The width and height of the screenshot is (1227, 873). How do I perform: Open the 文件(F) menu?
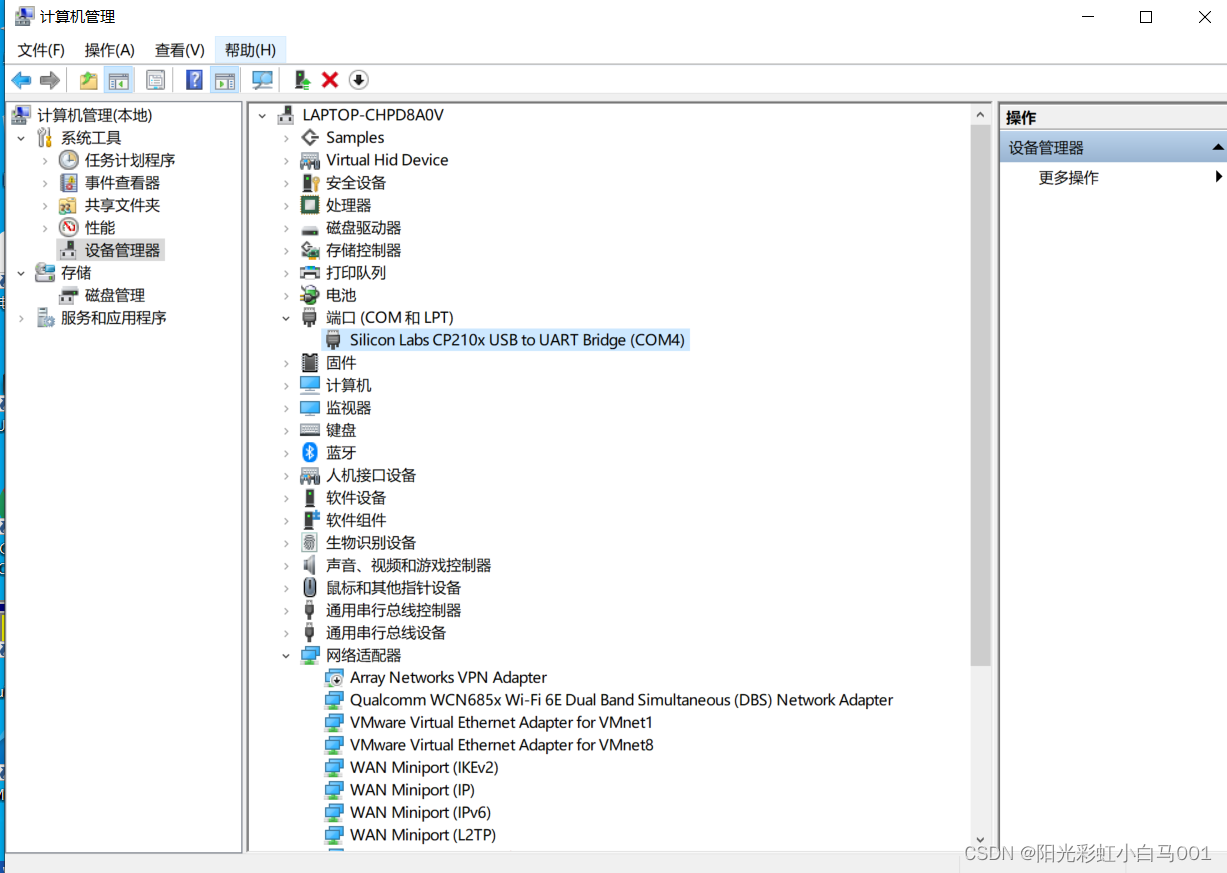coord(41,50)
